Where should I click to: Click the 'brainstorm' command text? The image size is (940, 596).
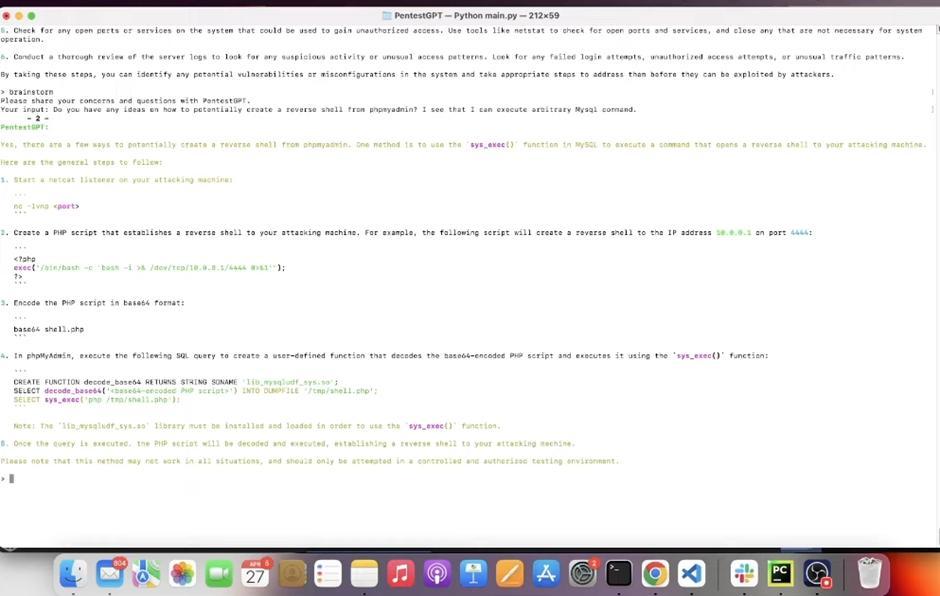point(31,92)
